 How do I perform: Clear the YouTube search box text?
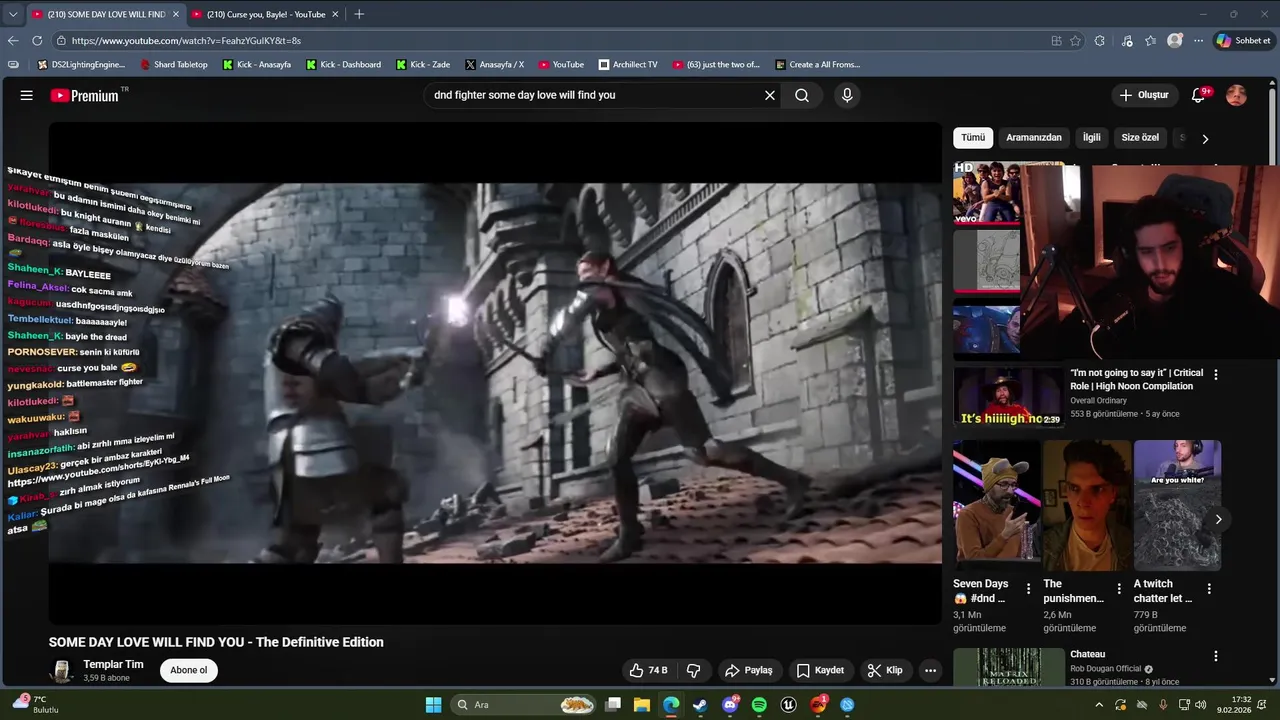[x=770, y=95]
